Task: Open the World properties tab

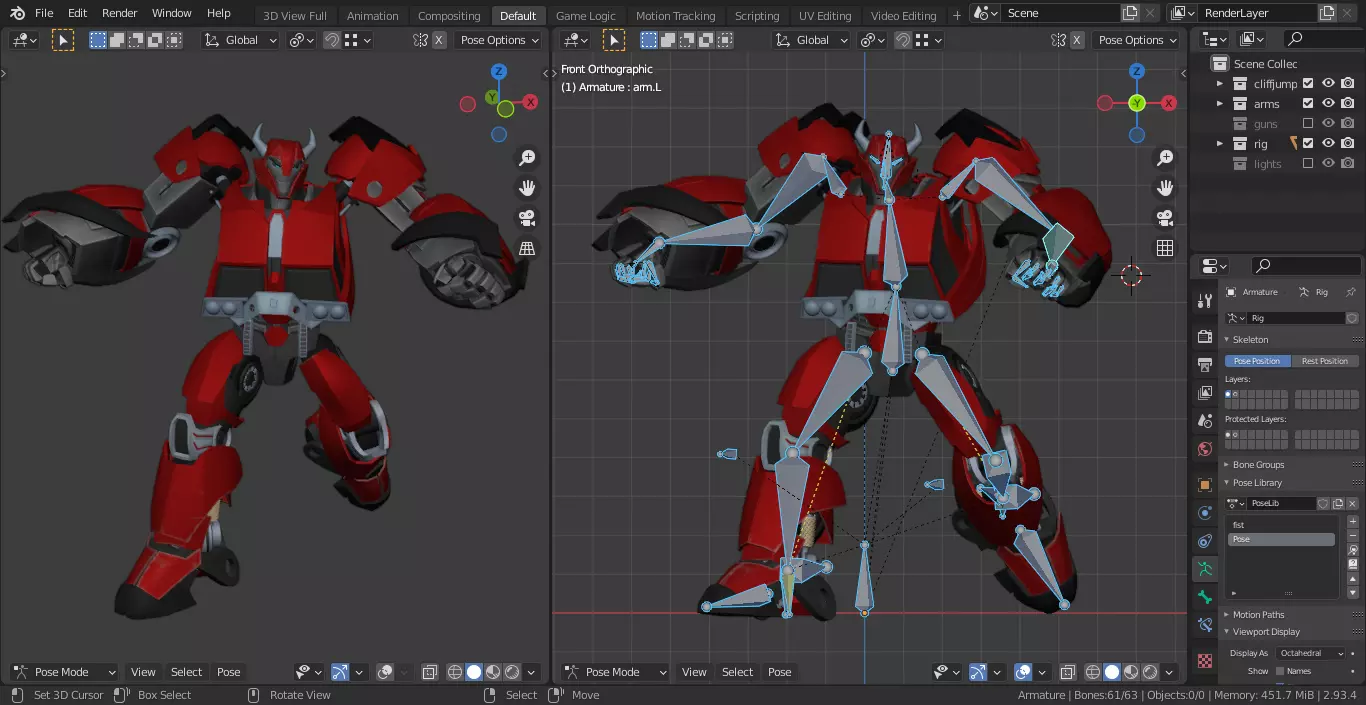Action: click(x=1205, y=449)
